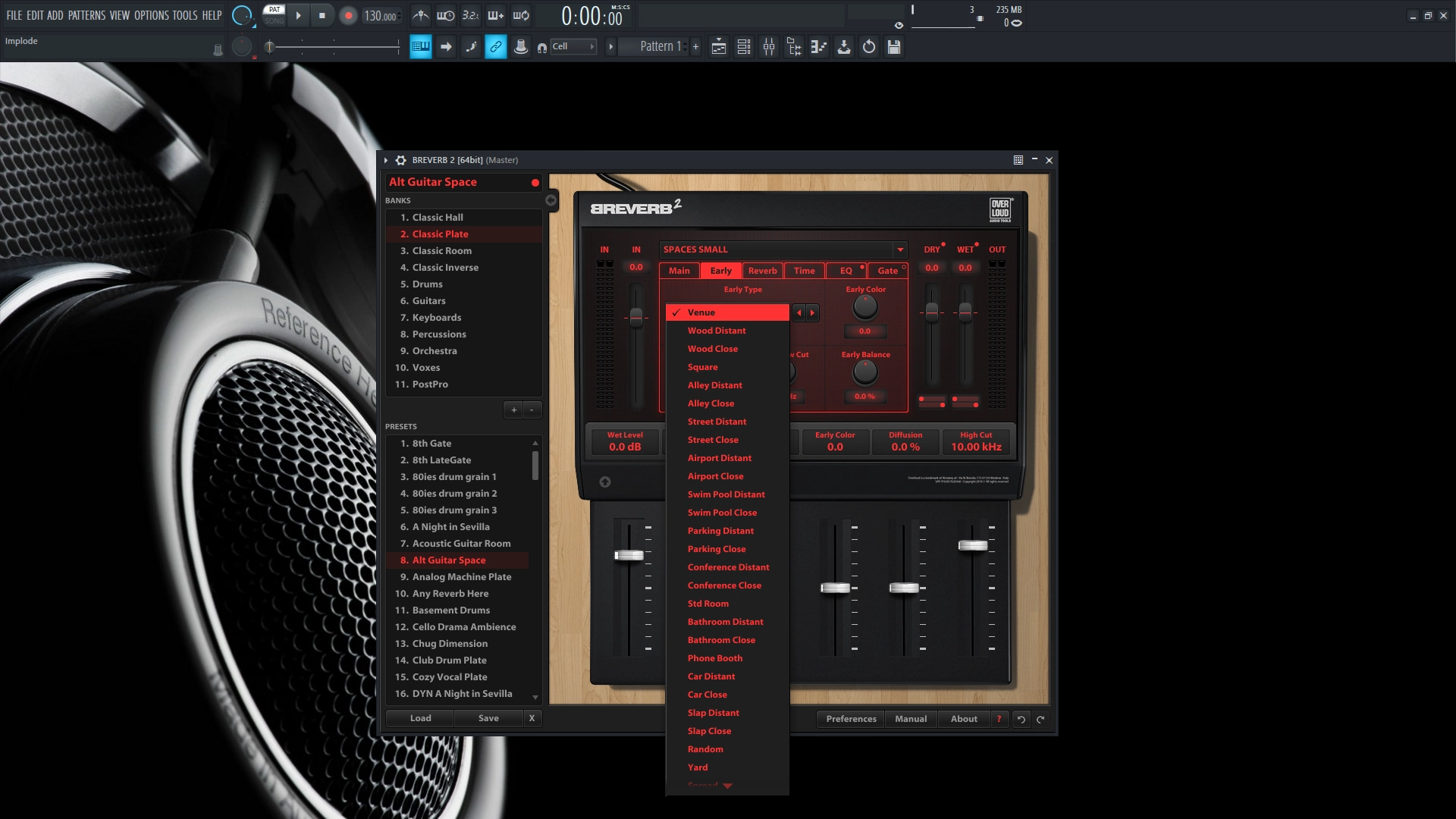1456x819 pixels.
Task: Expand BREVERB plugin menu arrow in title bar
Action: click(x=386, y=160)
